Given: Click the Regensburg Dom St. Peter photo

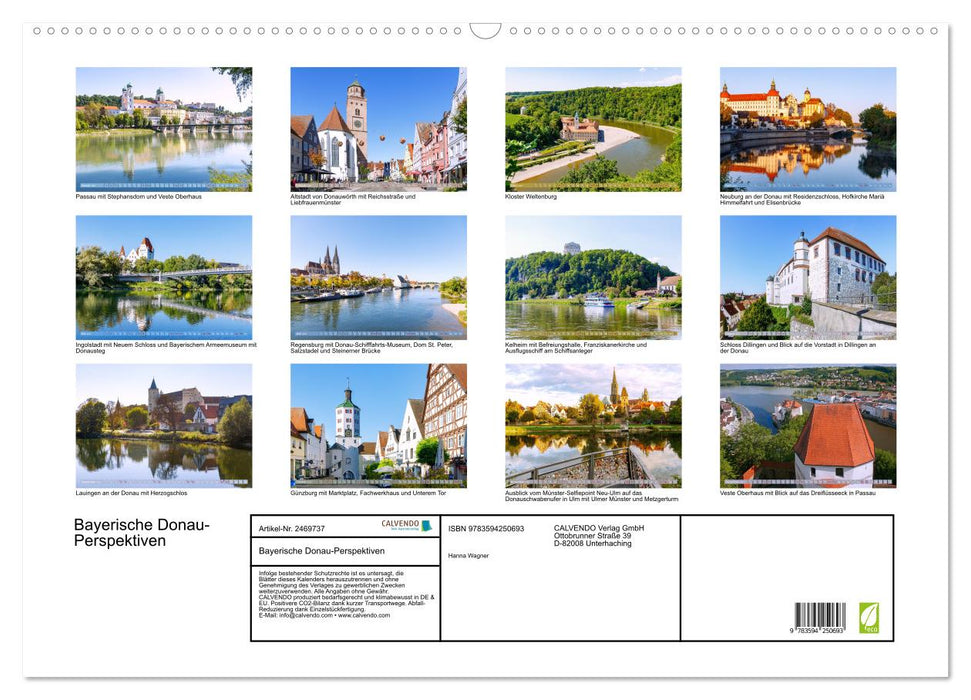Looking at the screenshot, I should coord(378,277).
